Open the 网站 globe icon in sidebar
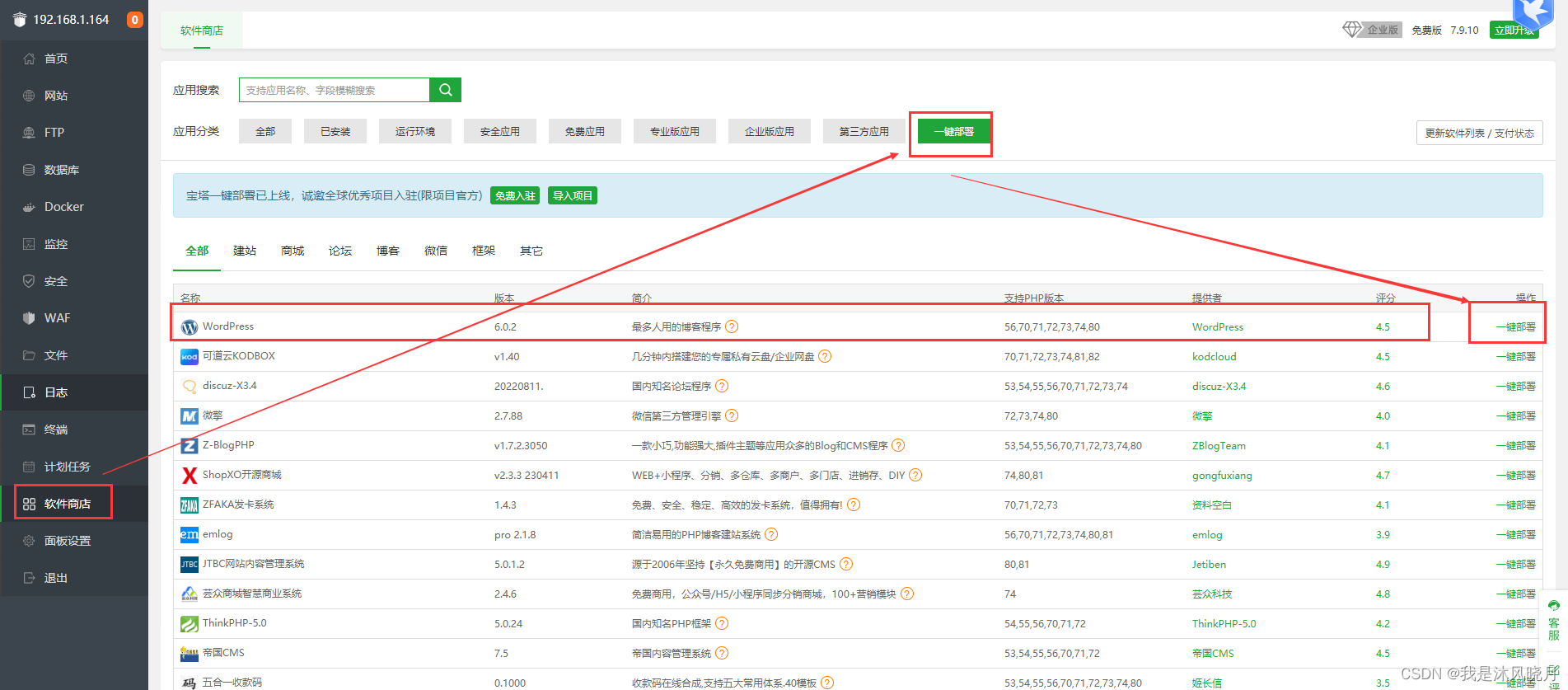Image resolution: width=1568 pixels, height=690 pixels. coord(30,96)
